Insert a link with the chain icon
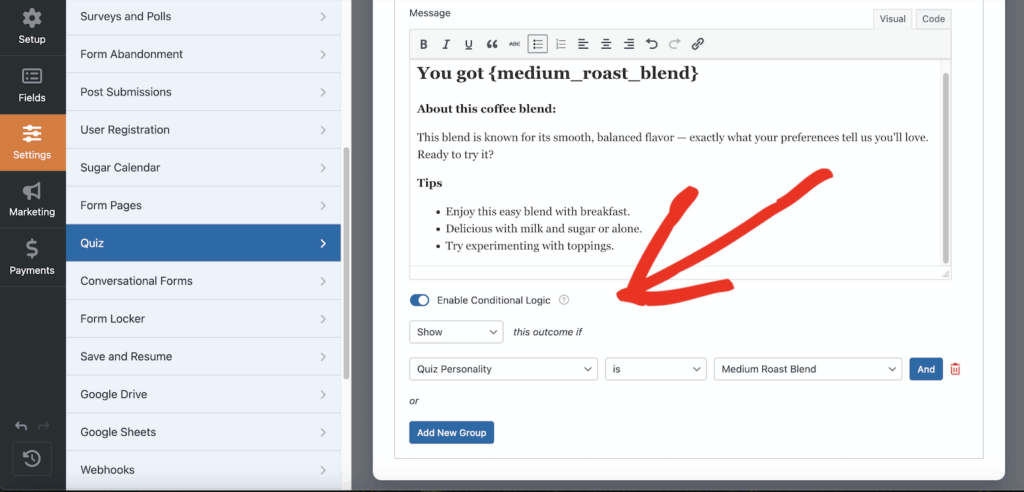This screenshot has width=1024, height=492. (698, 44)
